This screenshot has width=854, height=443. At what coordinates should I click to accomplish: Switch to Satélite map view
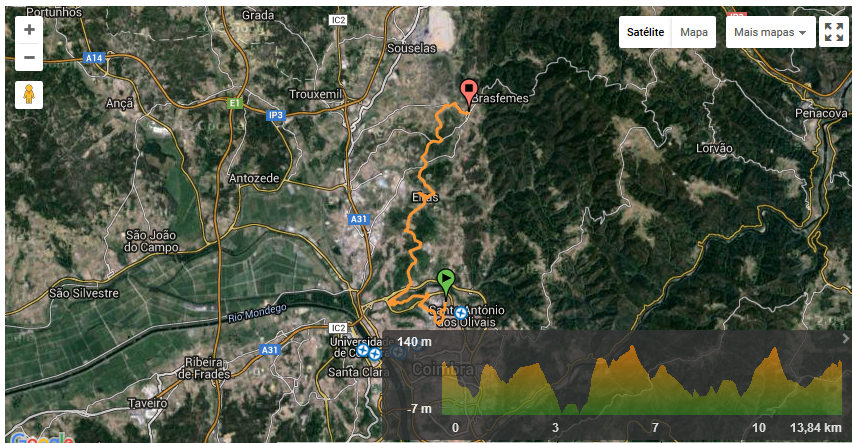(x=645, y=32)
